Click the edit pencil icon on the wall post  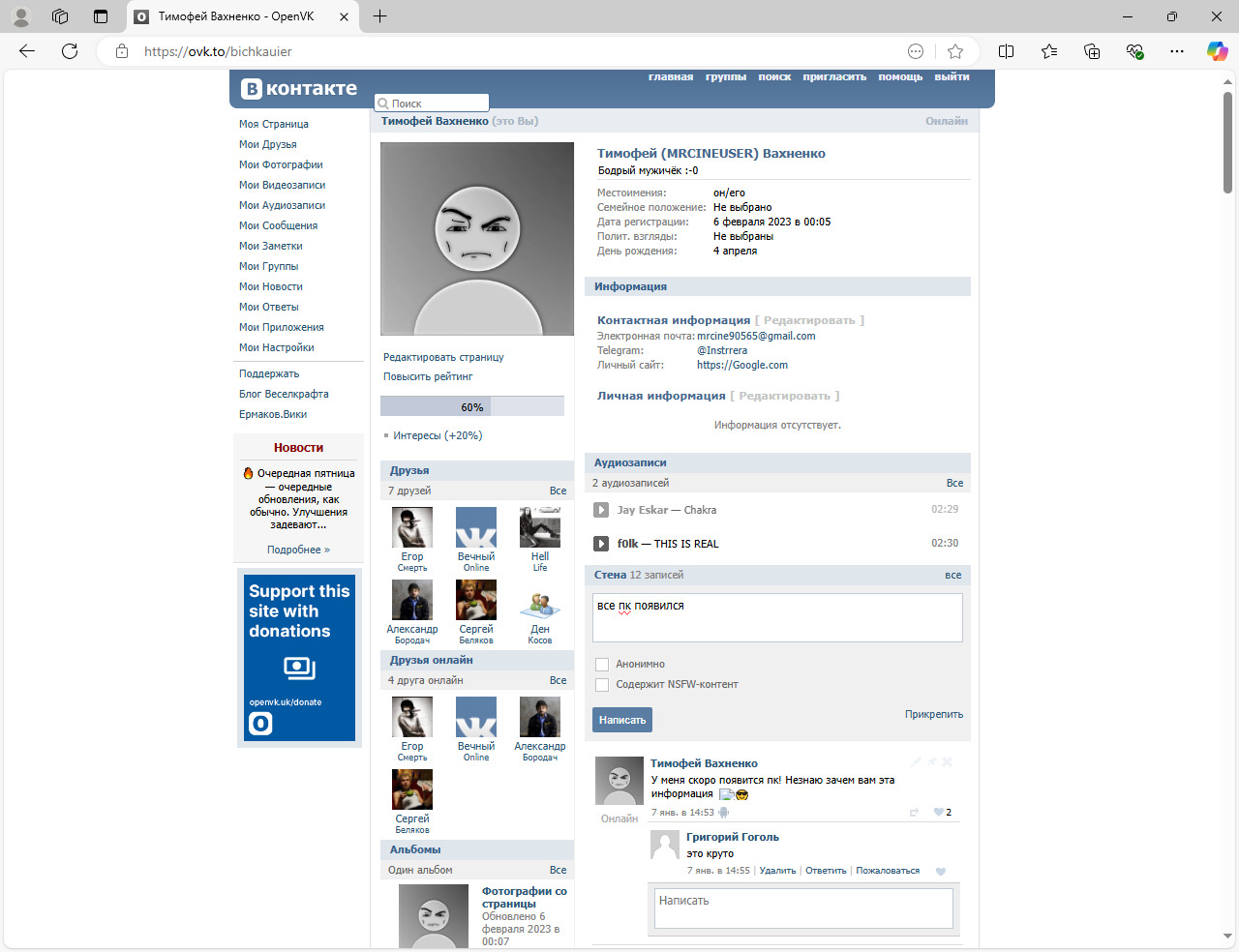pyautogui.click(x=917, y=762)
